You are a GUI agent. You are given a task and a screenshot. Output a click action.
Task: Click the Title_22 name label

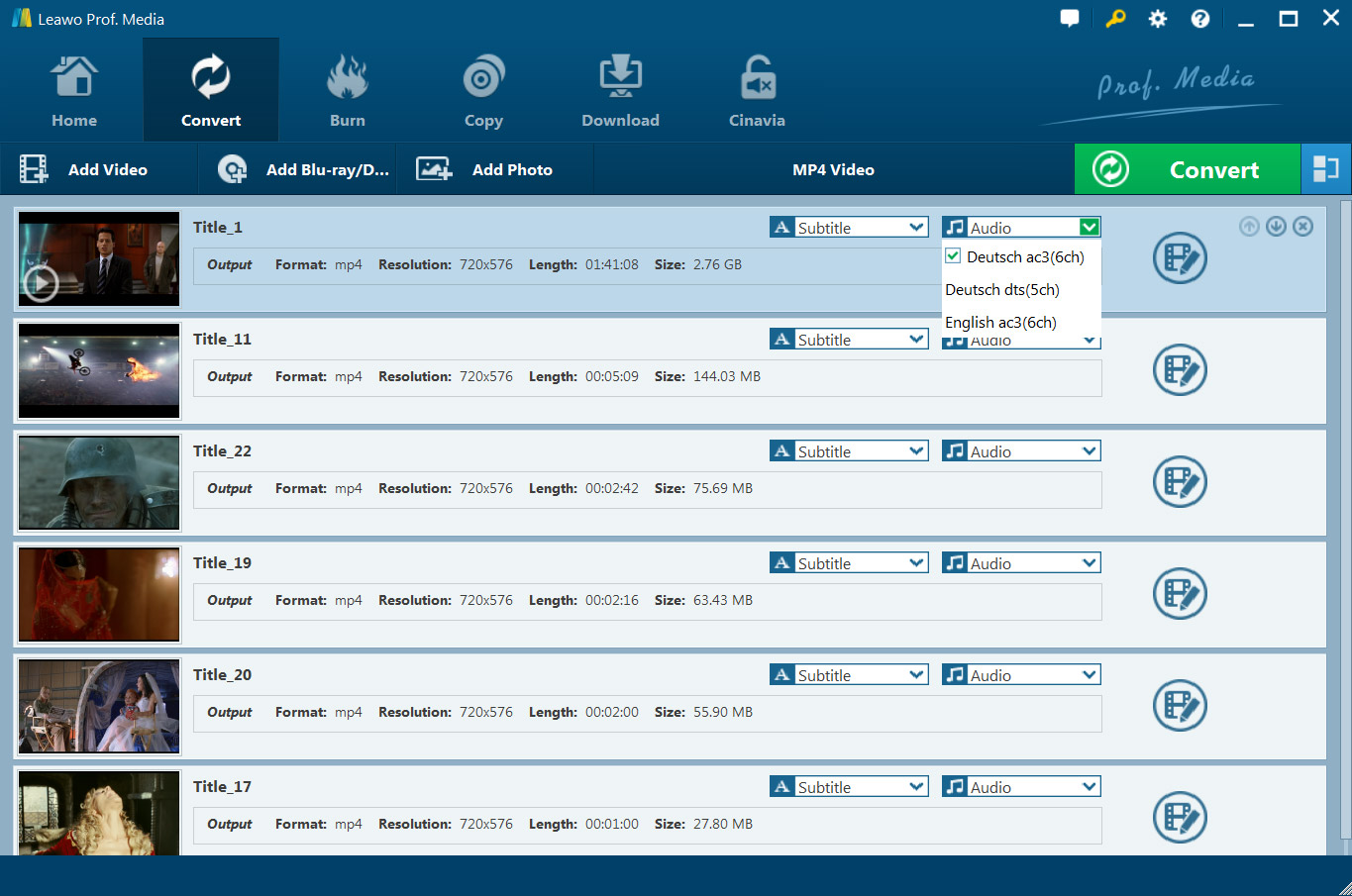[222, 450]
